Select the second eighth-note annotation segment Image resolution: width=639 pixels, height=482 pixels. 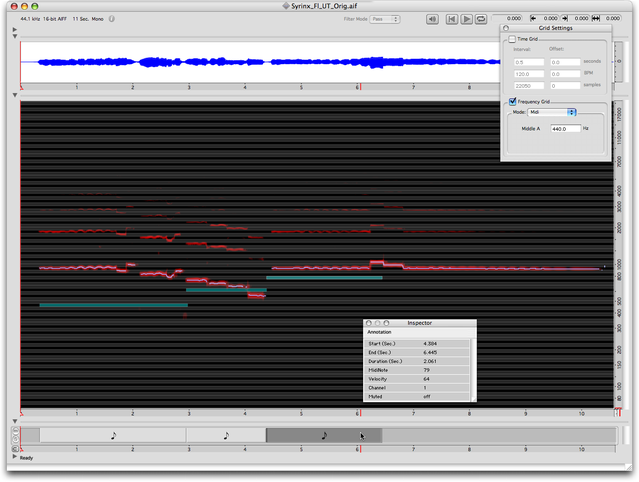click(x=226, y=435)
